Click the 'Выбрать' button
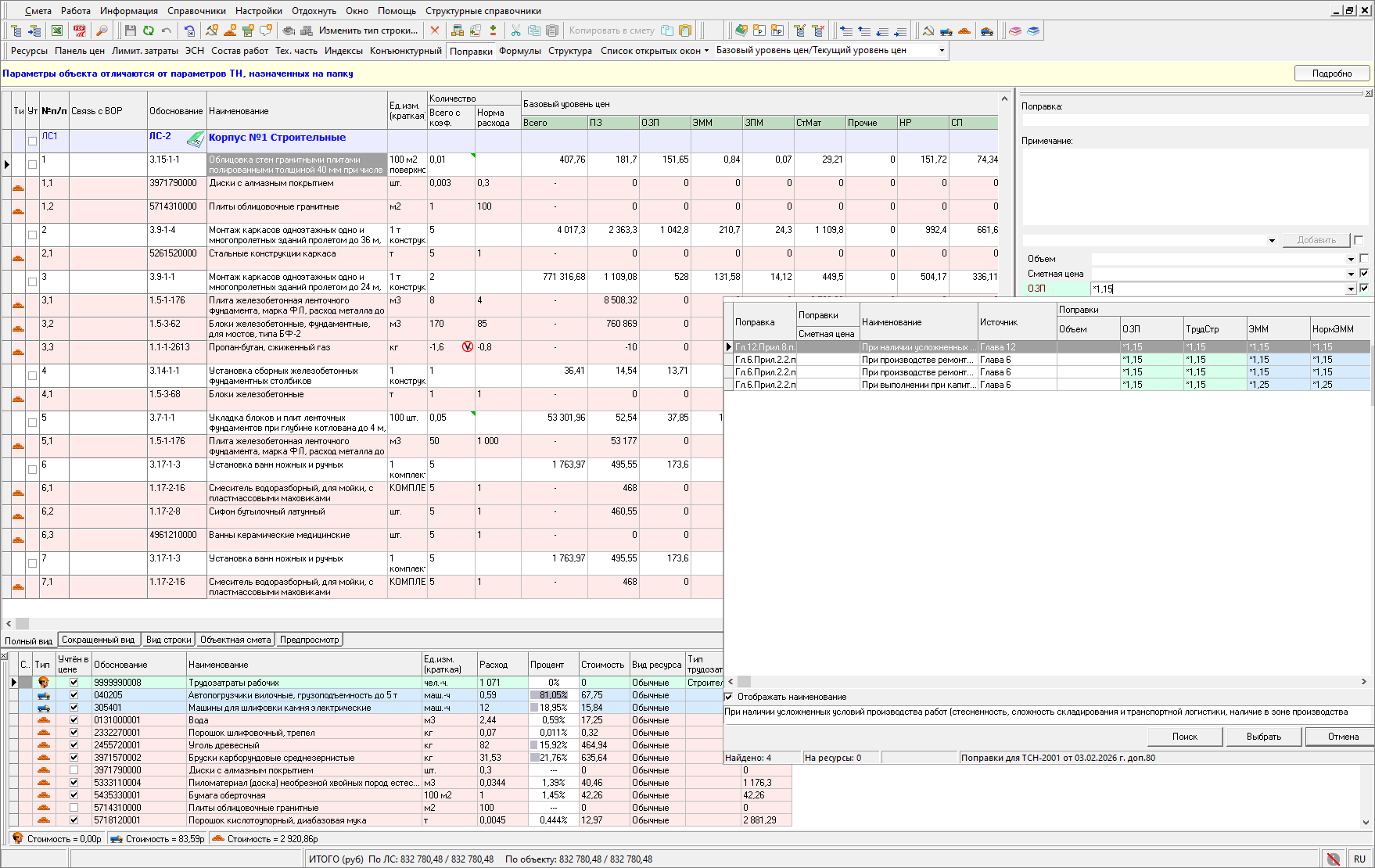Viewport: 1375px width, 868px height. (x=1264, y=737)
